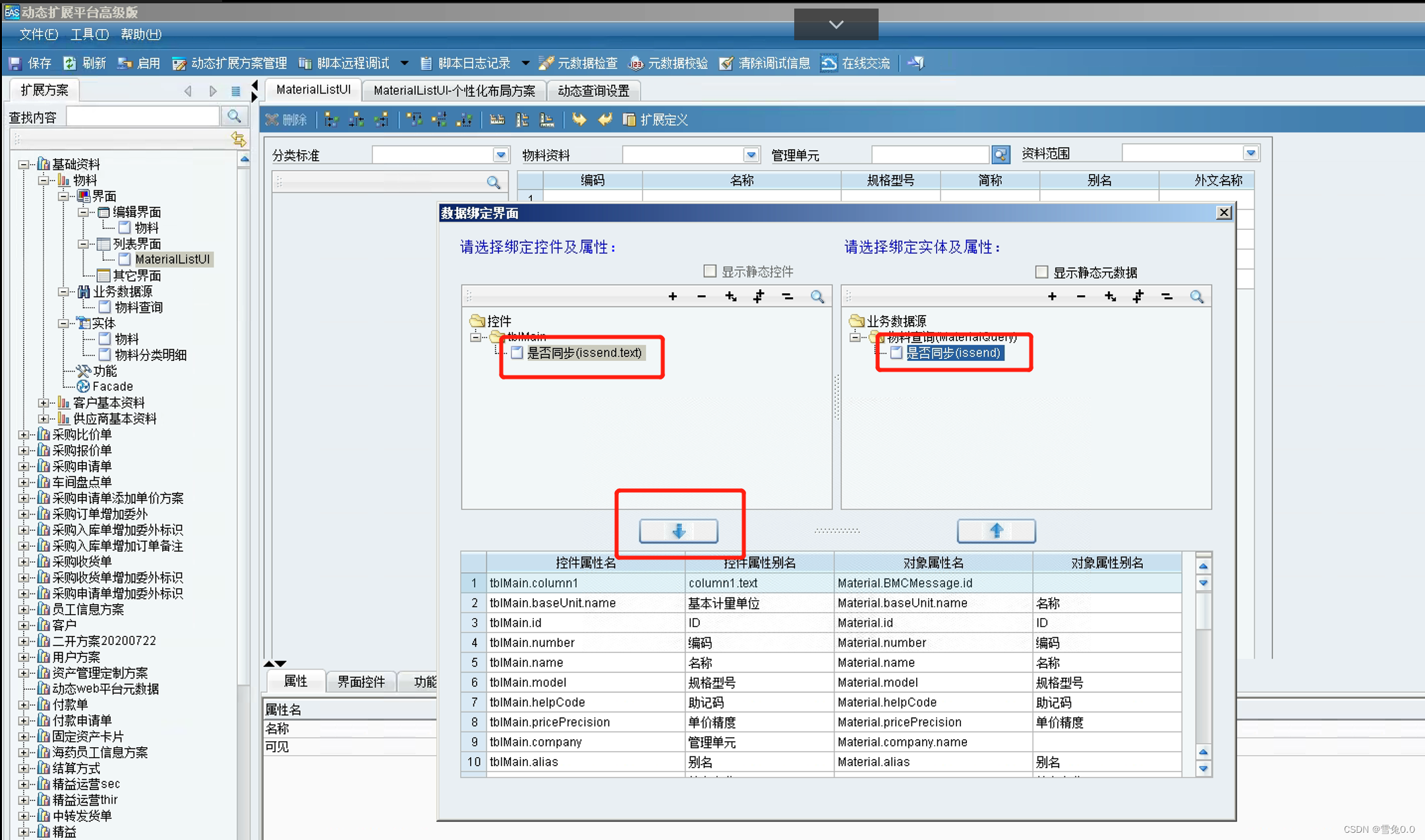Open the classification standard dropdown
The width and height of the screenshot is (1425, 840).
coord(501,155)
